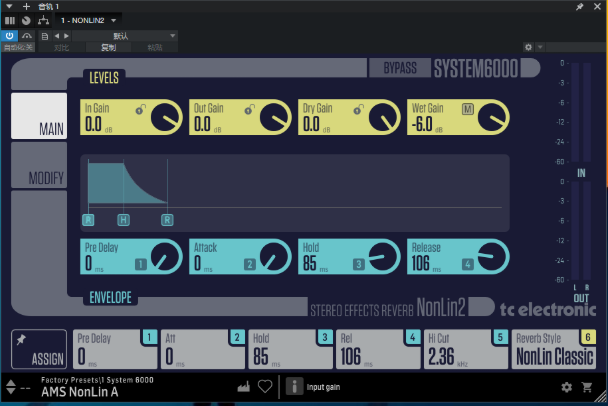Image resolution: width=608 pixels, height=406 pixels.
Task: Toggle the plugin power button
Action: tap(9, 36)
